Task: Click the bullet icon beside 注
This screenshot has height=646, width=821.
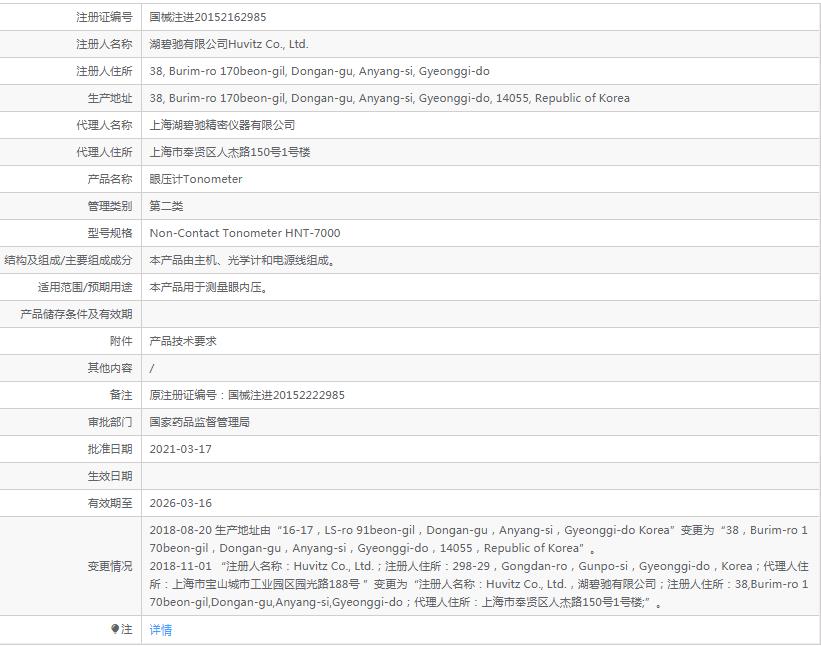Action: click(115, 629)
